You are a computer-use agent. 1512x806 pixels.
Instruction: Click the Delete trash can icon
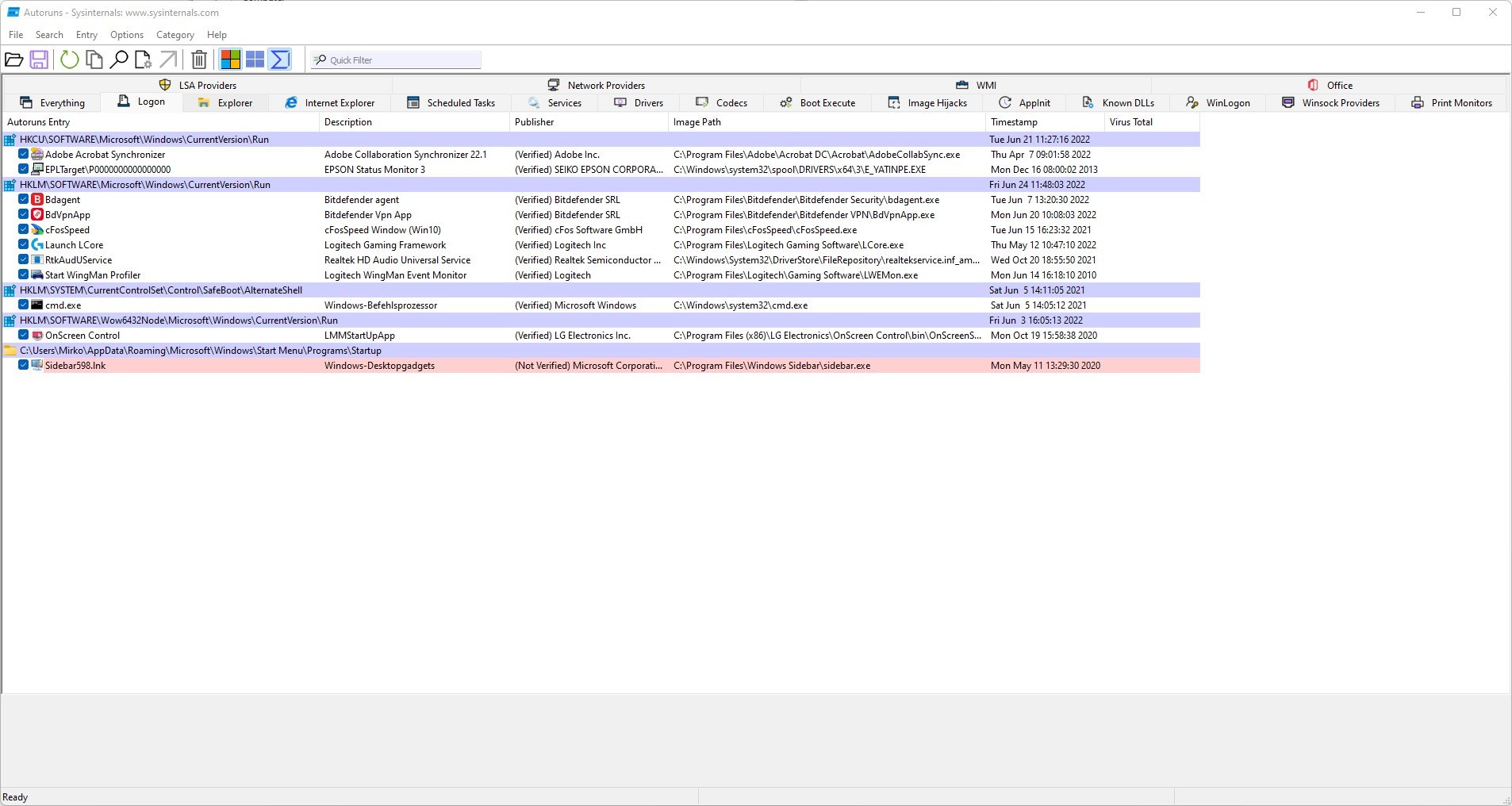(x=200, y=59)
